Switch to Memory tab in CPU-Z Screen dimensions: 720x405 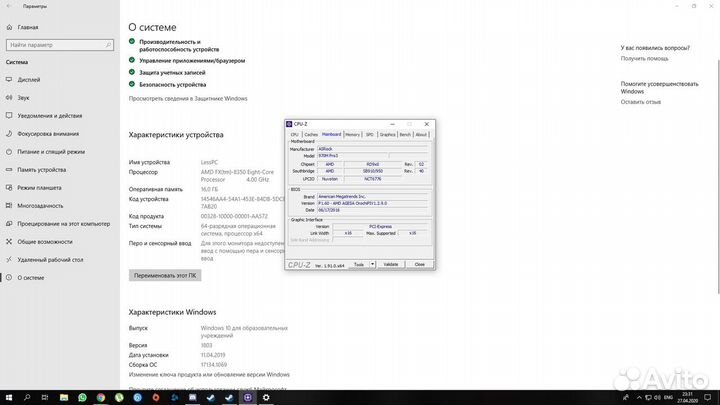352,135
